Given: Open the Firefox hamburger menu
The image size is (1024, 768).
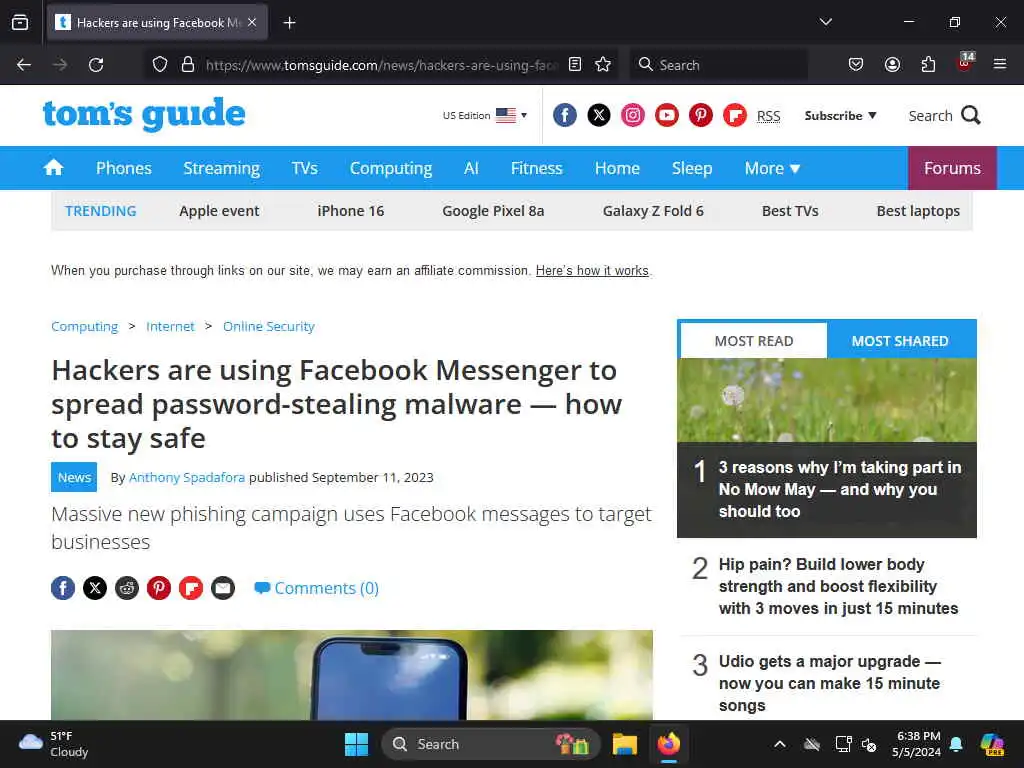Looking at the screenshot, I should [999, 64].
